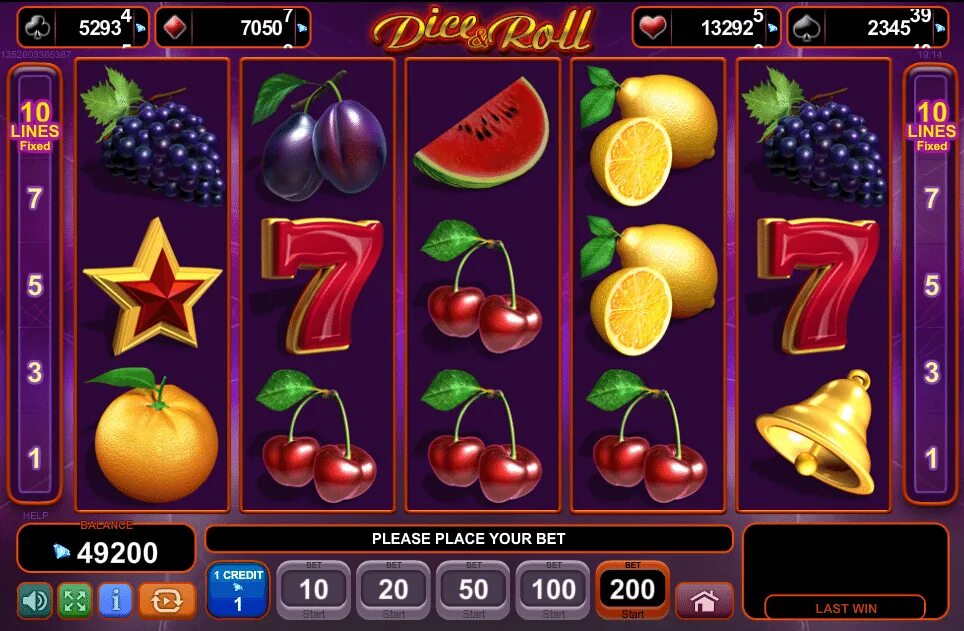
Task: Open the diamonds jackpot counter
Action: click(x=233, y=27)
